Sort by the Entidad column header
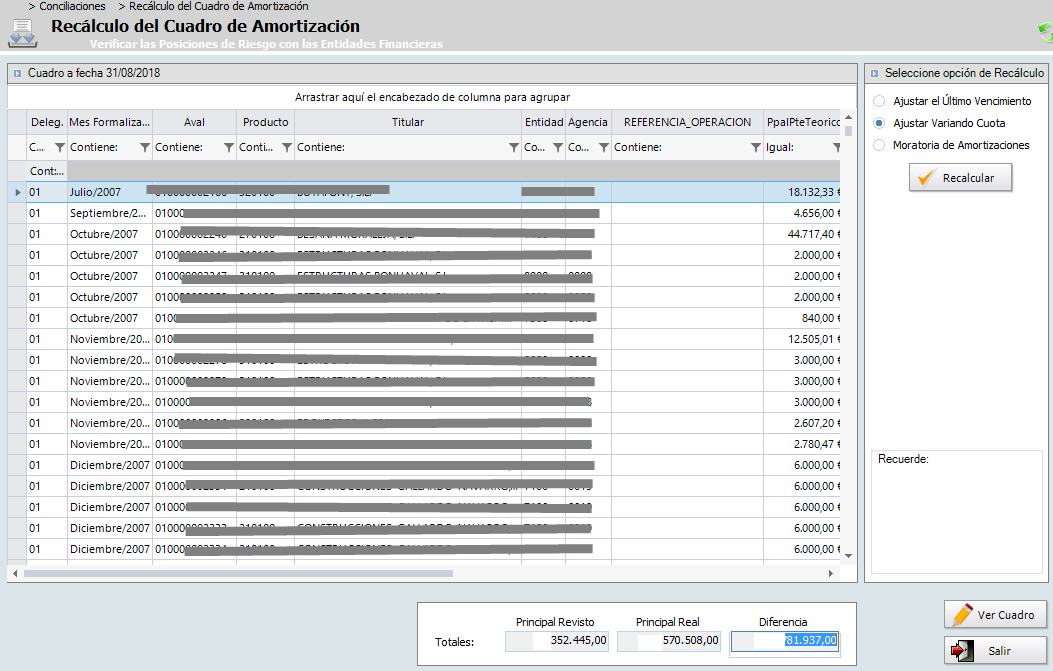The width and height of the screenshot is (1053, 671). (x=544, y=122)
